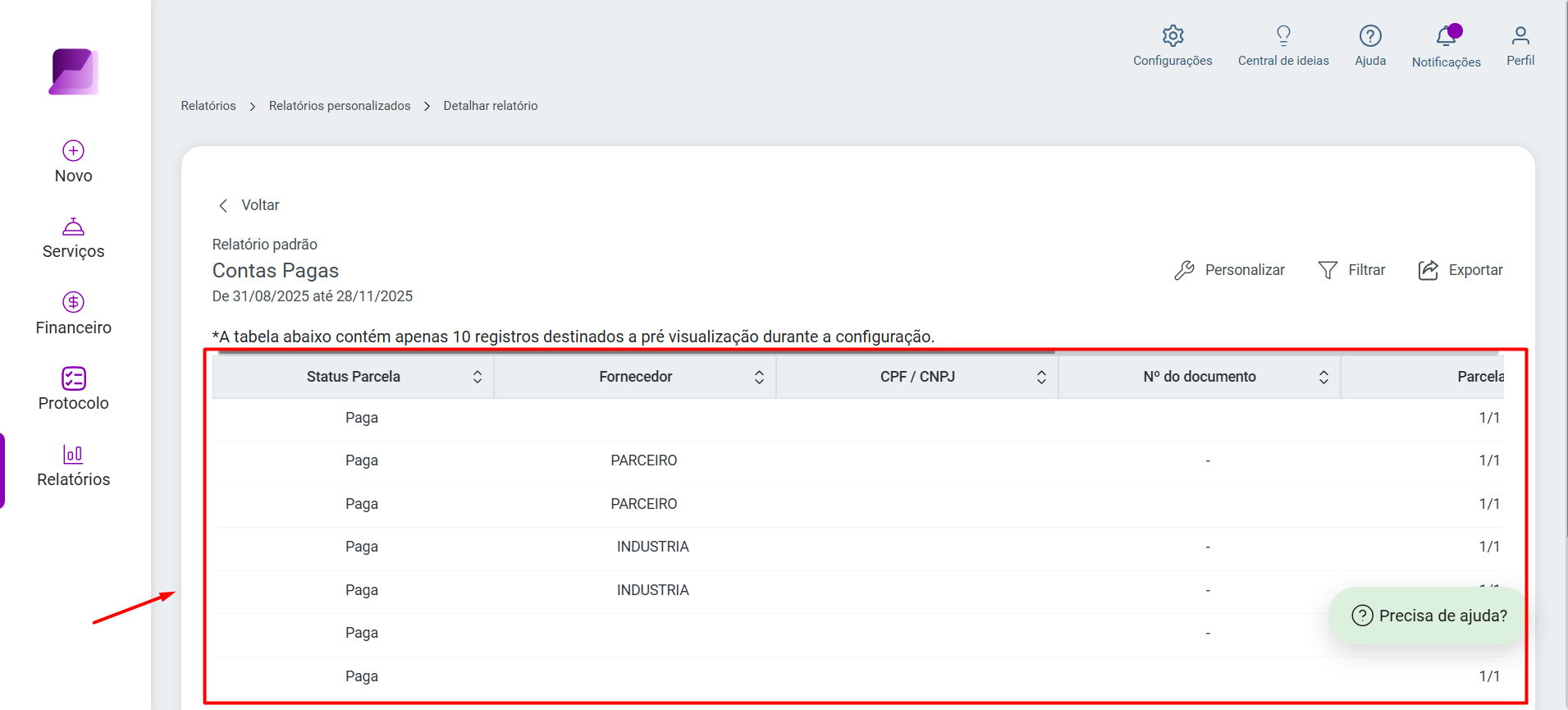
Task: Select Relatórios in the sidebar menu
Action: point(73,479)
